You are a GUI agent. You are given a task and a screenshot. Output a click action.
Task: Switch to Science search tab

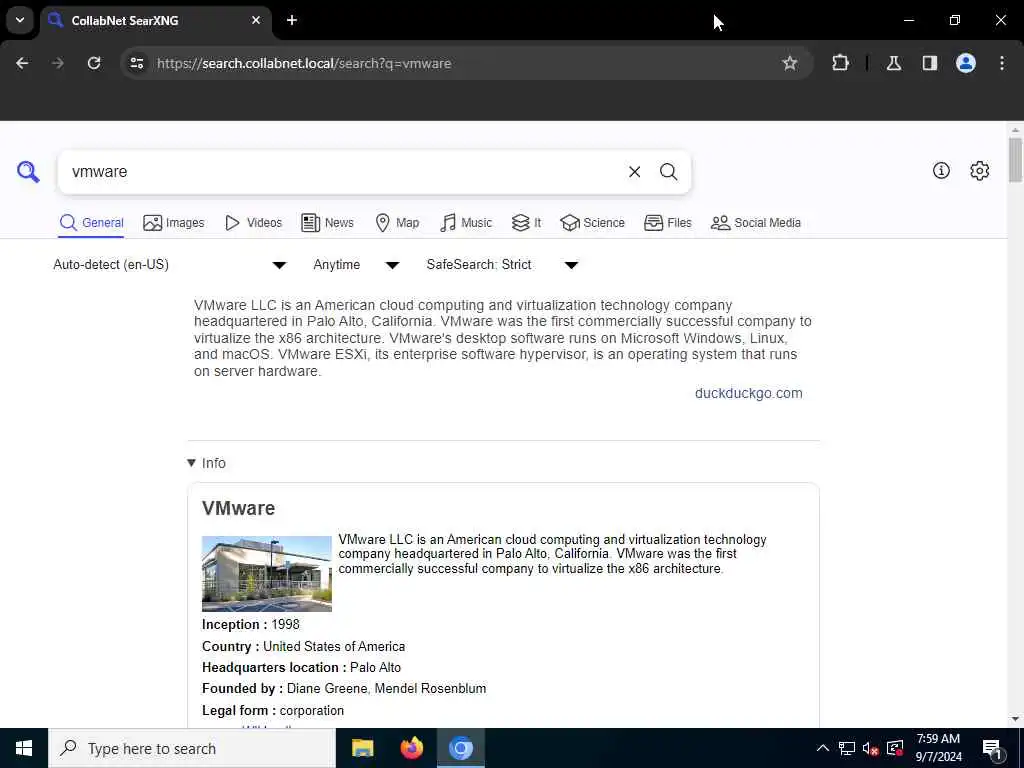(592, 223)
